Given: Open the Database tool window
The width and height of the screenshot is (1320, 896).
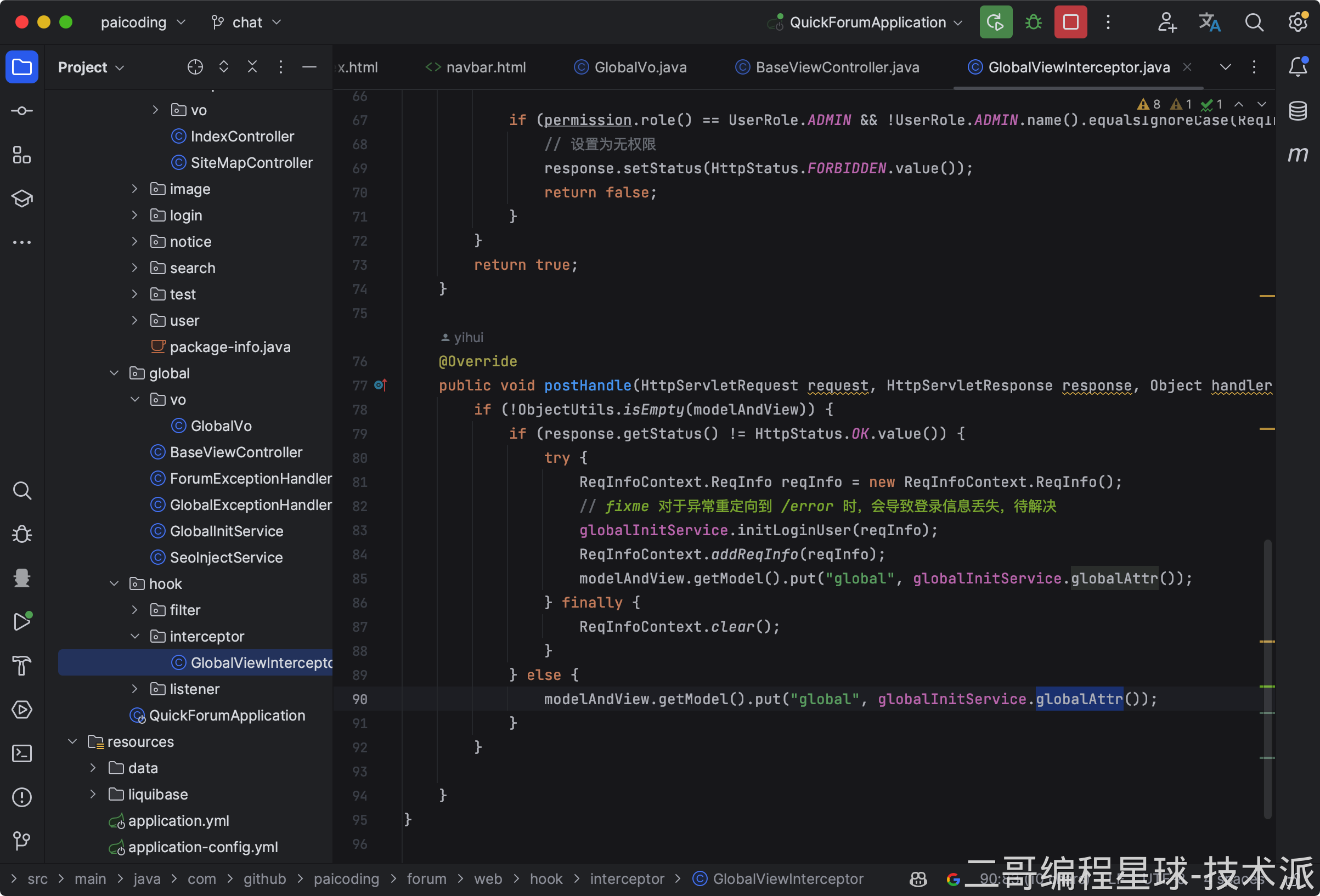Looking at the screenshot, I should [1298, 111].
